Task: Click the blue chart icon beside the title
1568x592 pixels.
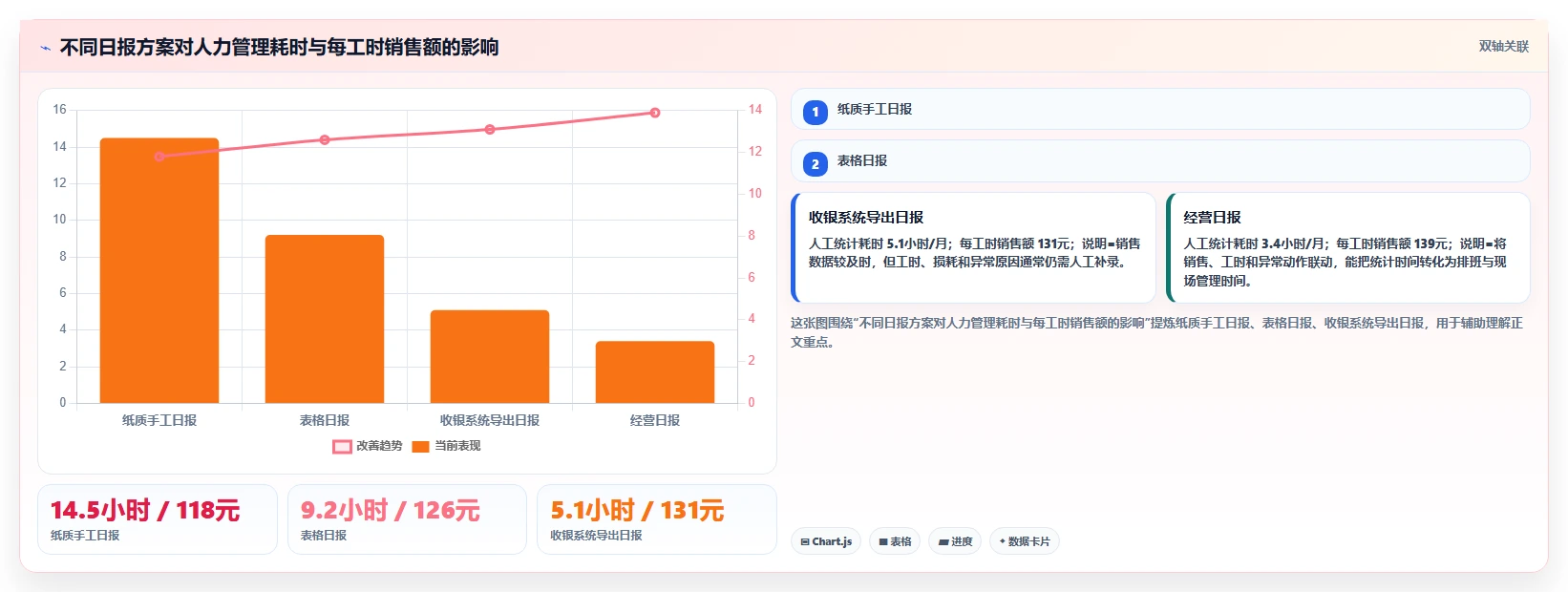Action: pos(45,48)
